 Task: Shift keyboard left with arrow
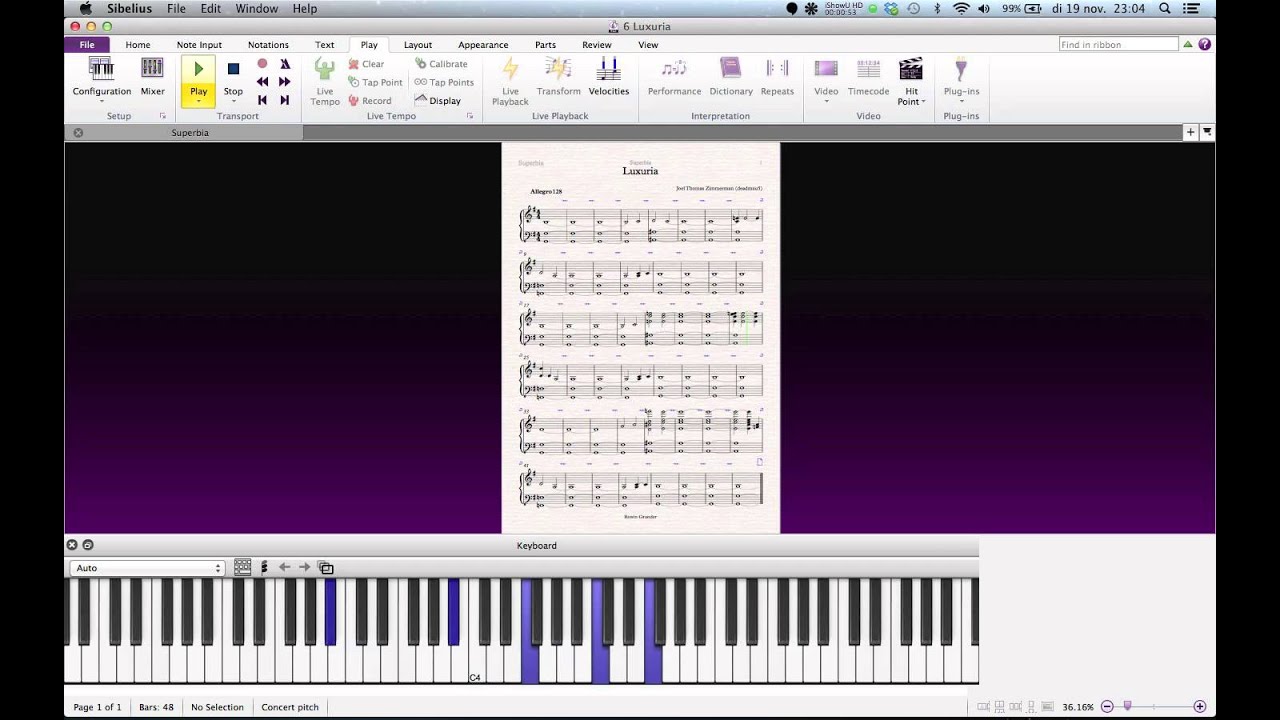(x=284, y=567)
